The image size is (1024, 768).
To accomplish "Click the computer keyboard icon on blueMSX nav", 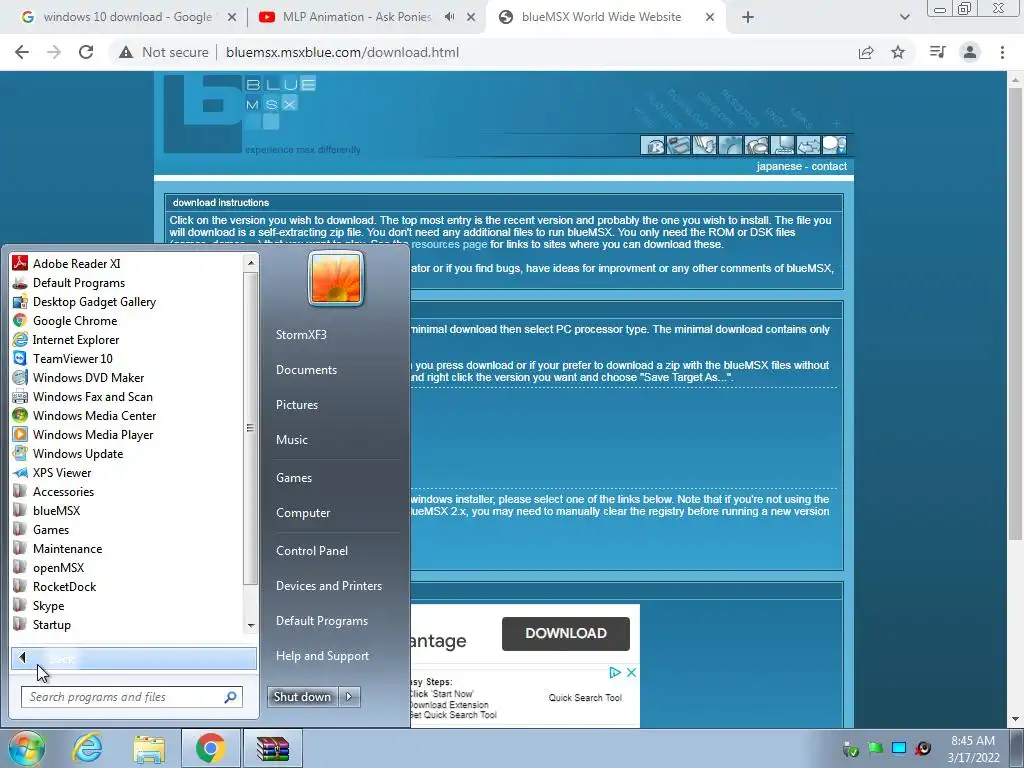I will point(782,145).
